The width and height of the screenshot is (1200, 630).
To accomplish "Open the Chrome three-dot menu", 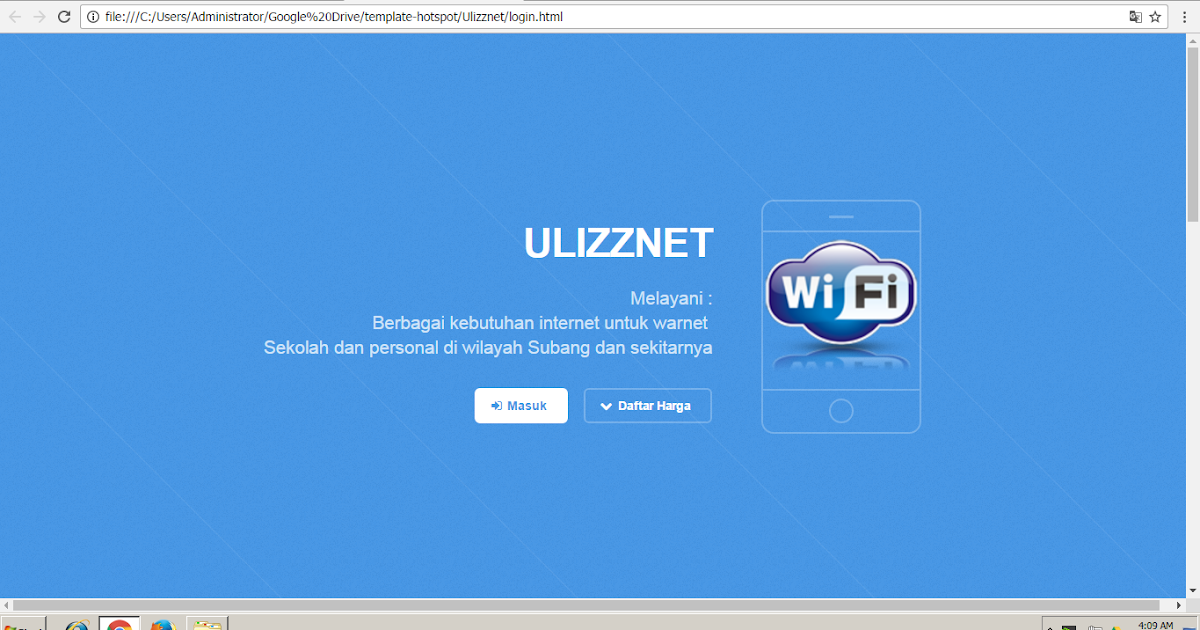I will (x=1184, y=17).
